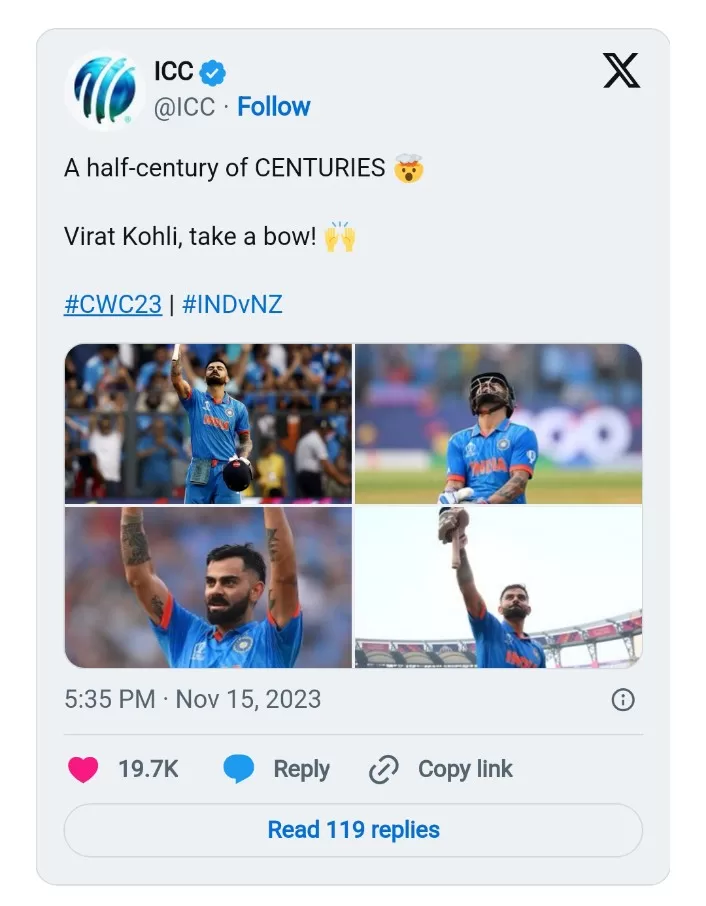Viewport: 706px width, 906px height.
Task: Open the X logo in the corner
Action: pos(621,71)
